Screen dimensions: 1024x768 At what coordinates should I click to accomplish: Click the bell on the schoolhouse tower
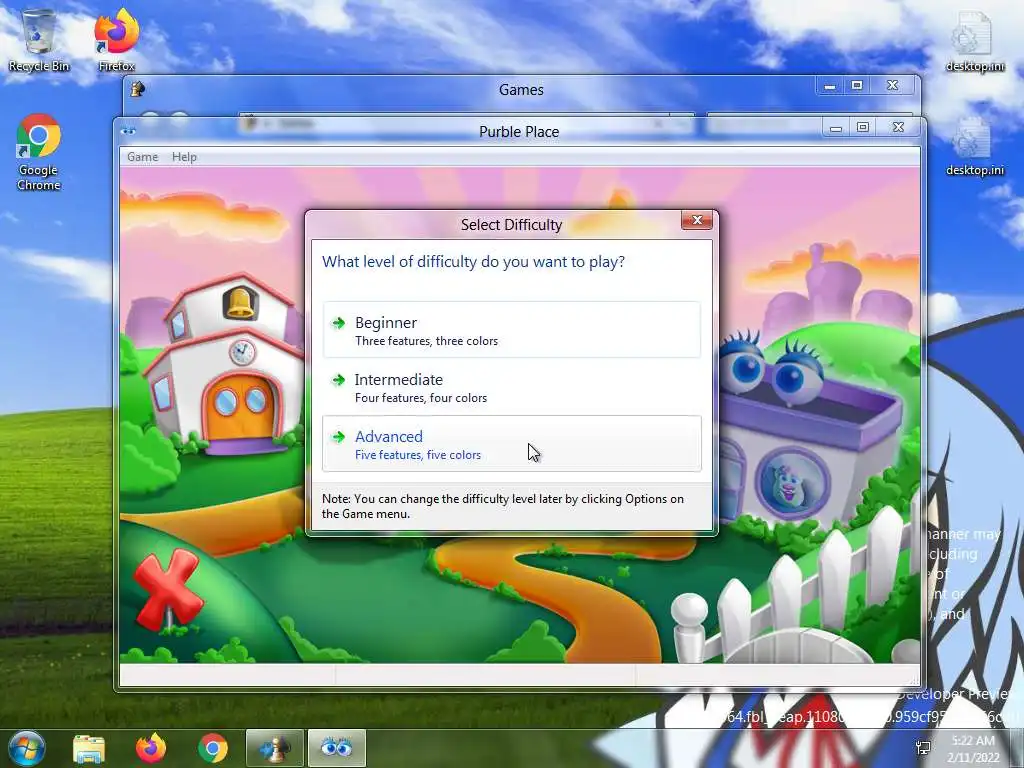(x=239, y=302)
